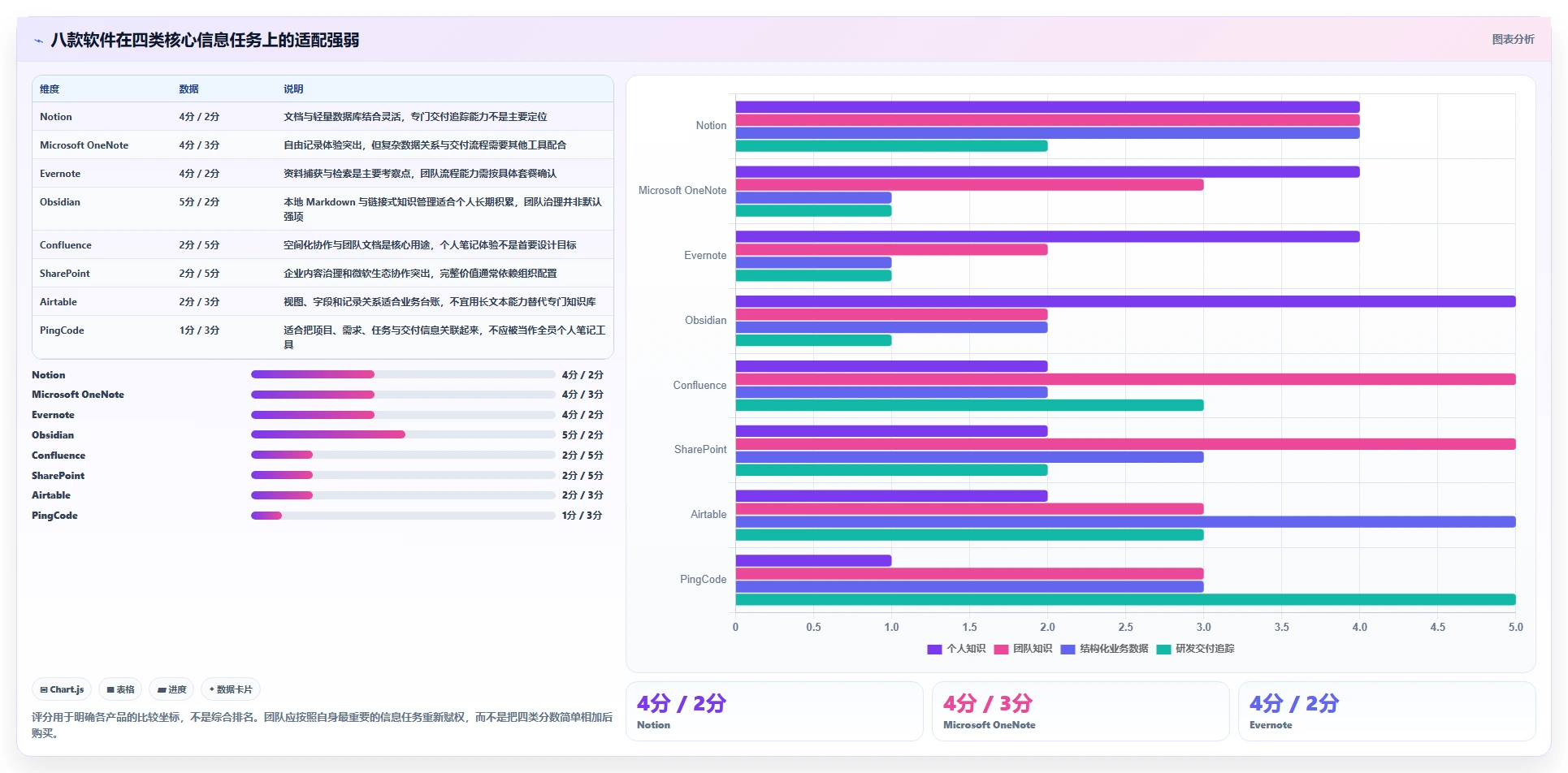Click the 5.0 tick on the x-axis
This screenshot has width=1568, height=773.
click(x=1515, y=628)
